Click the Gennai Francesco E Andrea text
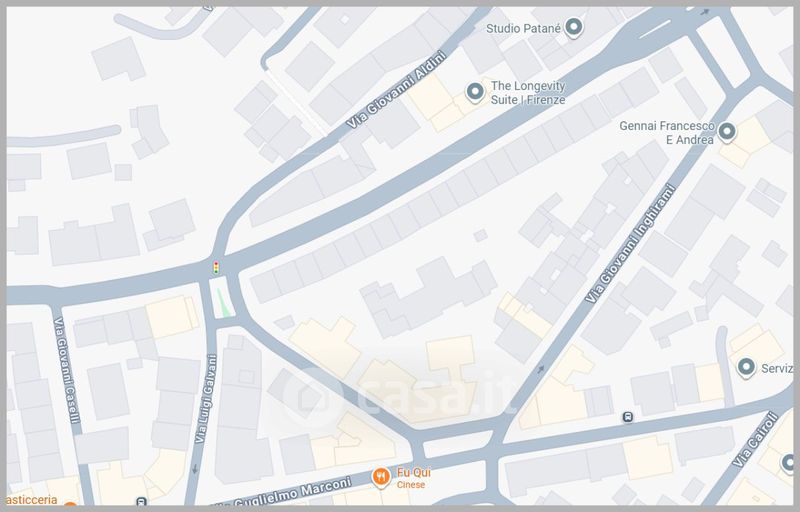Viewport: 800px width, 512px height. tap(667, 133)
